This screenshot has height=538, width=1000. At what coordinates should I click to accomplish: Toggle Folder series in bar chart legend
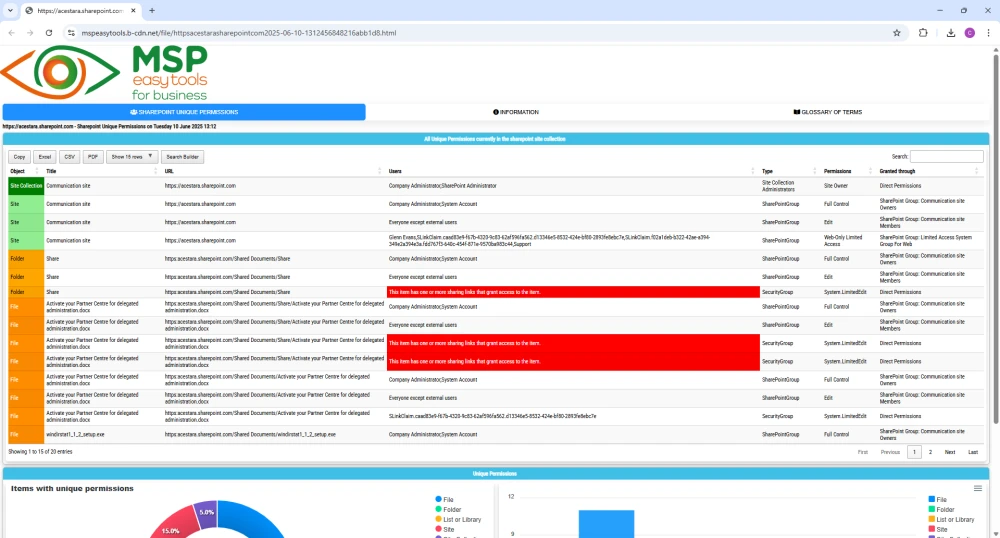coord(941,509)
